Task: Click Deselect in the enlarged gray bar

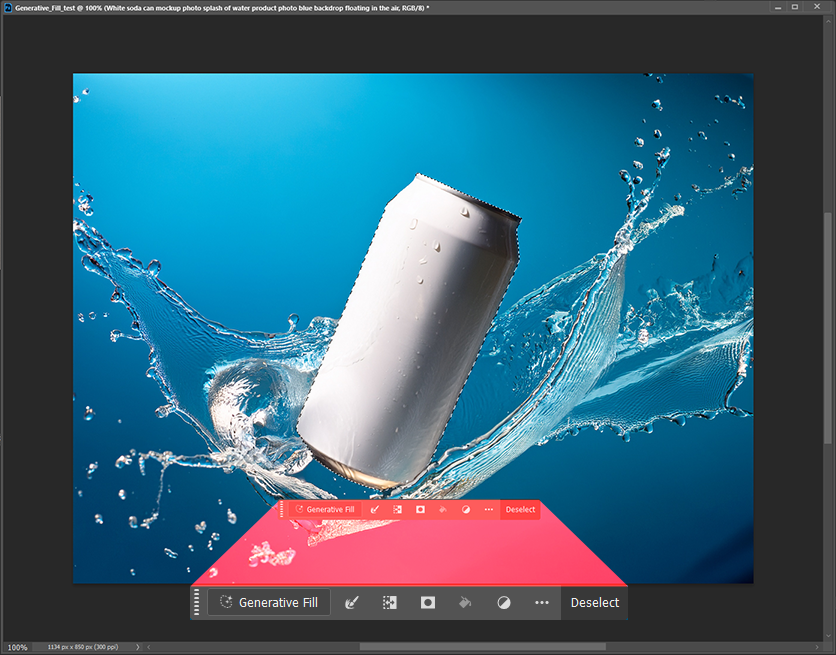Action: coord(594,603)
